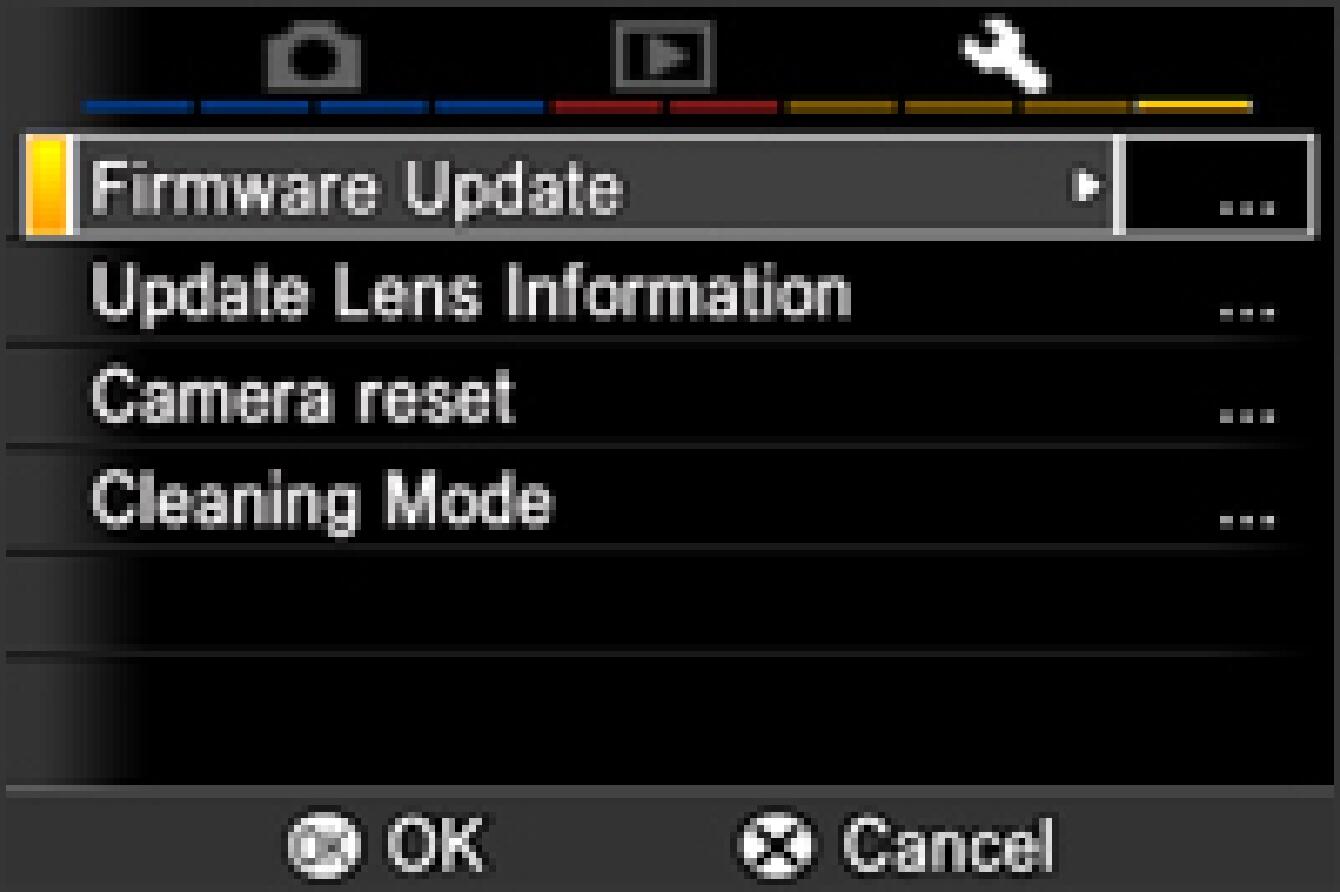Switch to first blue shooting tab page
1340x892 pixels.
click(139, 106)
